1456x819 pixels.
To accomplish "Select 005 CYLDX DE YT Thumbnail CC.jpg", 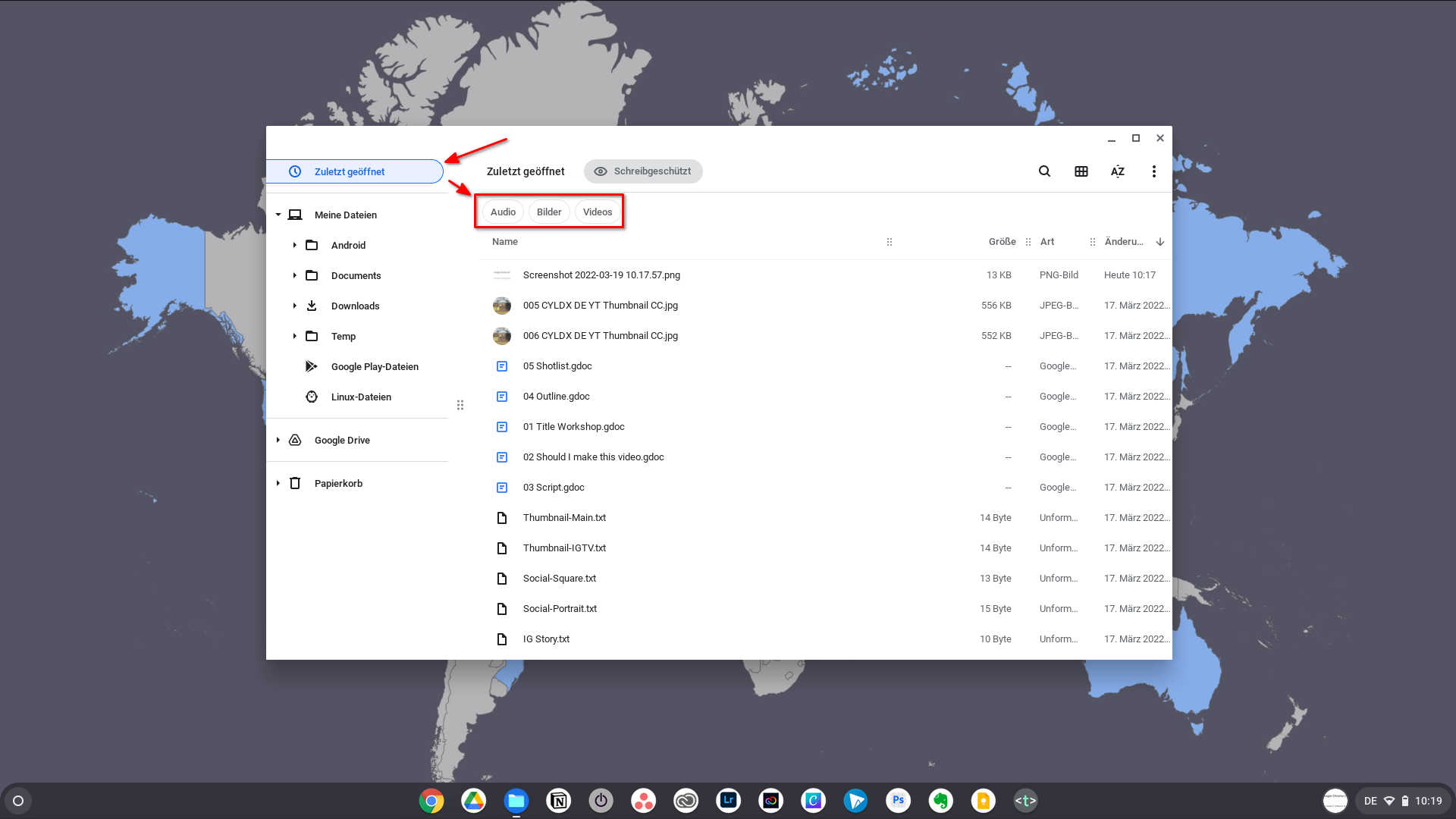I will (825, 306).
